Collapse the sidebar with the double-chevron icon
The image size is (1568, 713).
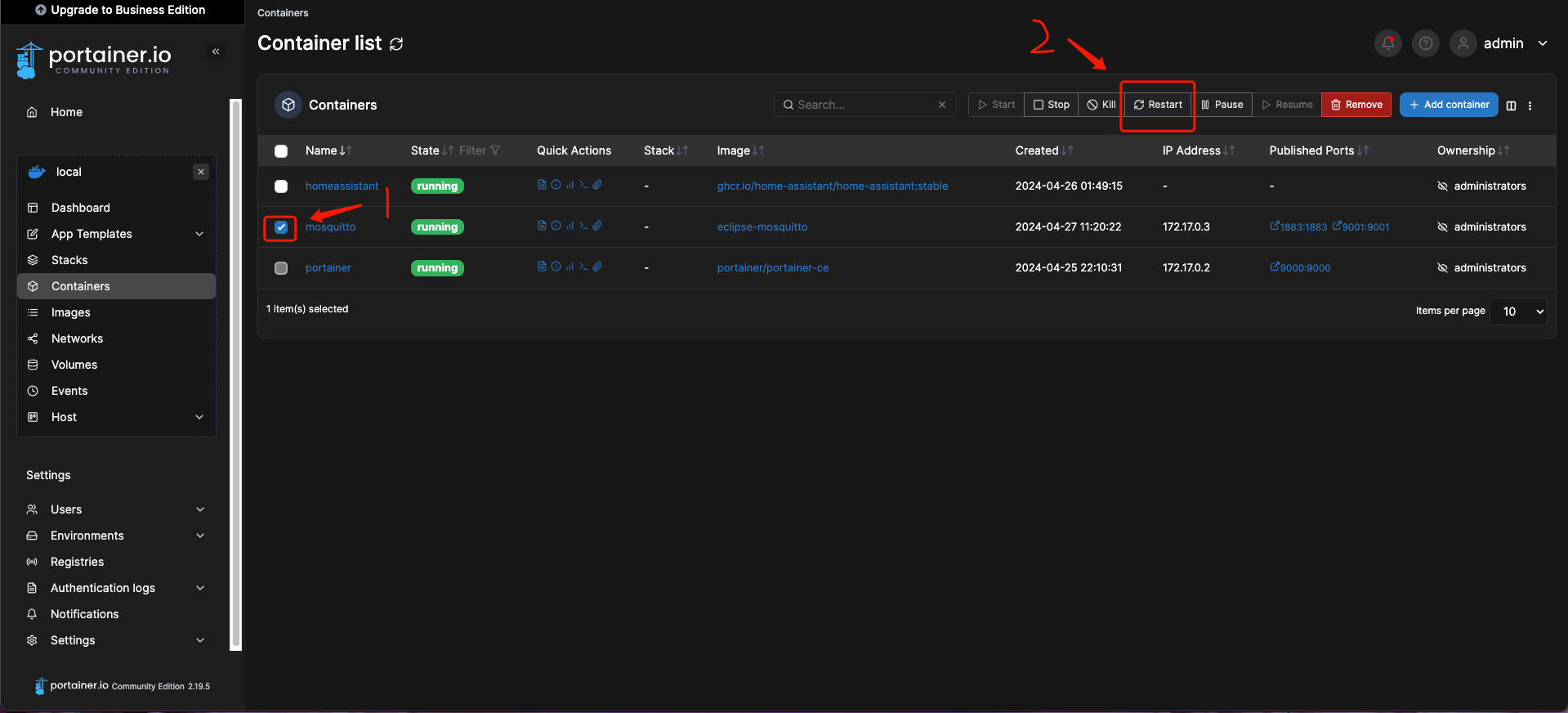[216, 52]
